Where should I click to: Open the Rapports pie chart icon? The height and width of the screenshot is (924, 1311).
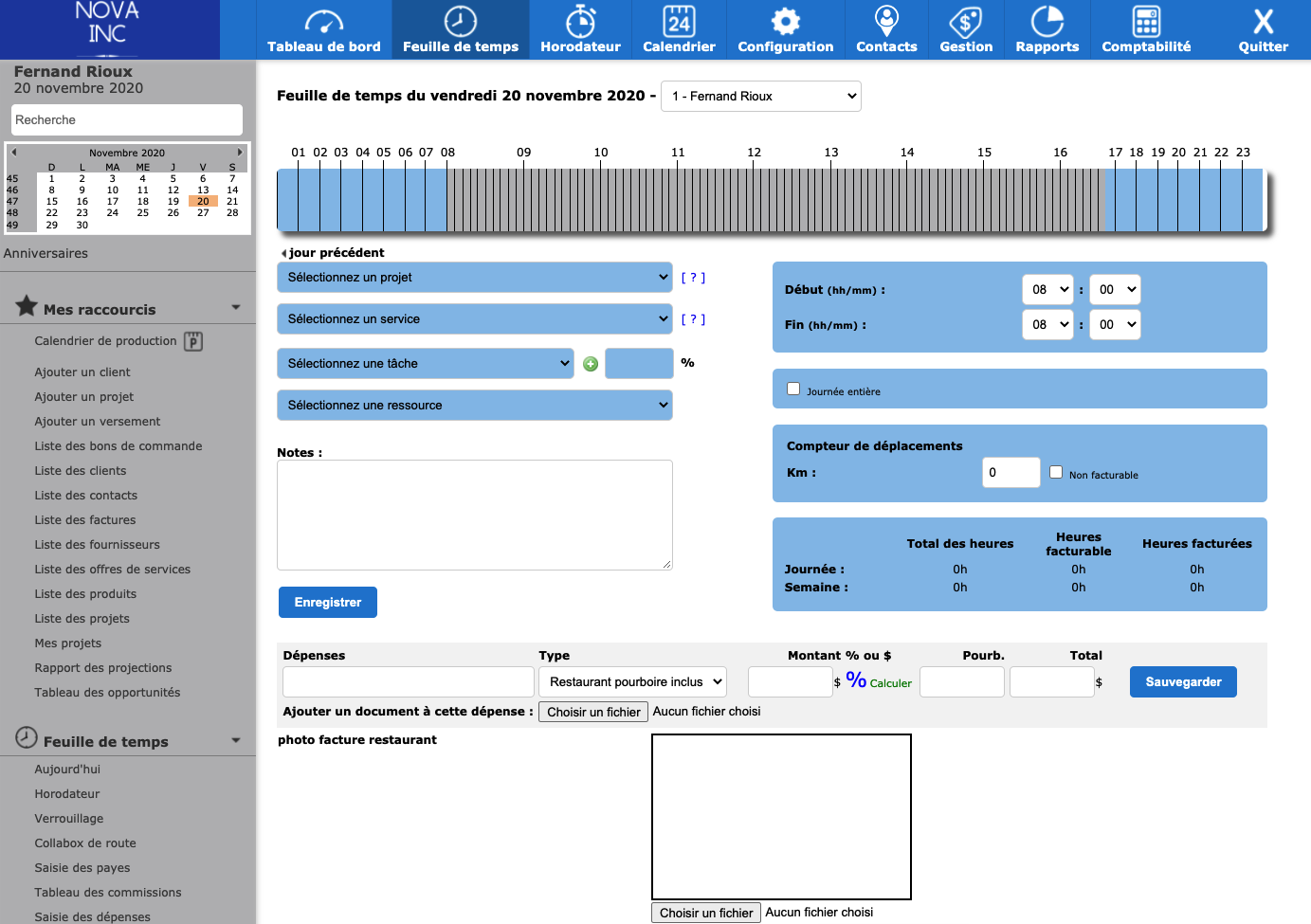1047,22
